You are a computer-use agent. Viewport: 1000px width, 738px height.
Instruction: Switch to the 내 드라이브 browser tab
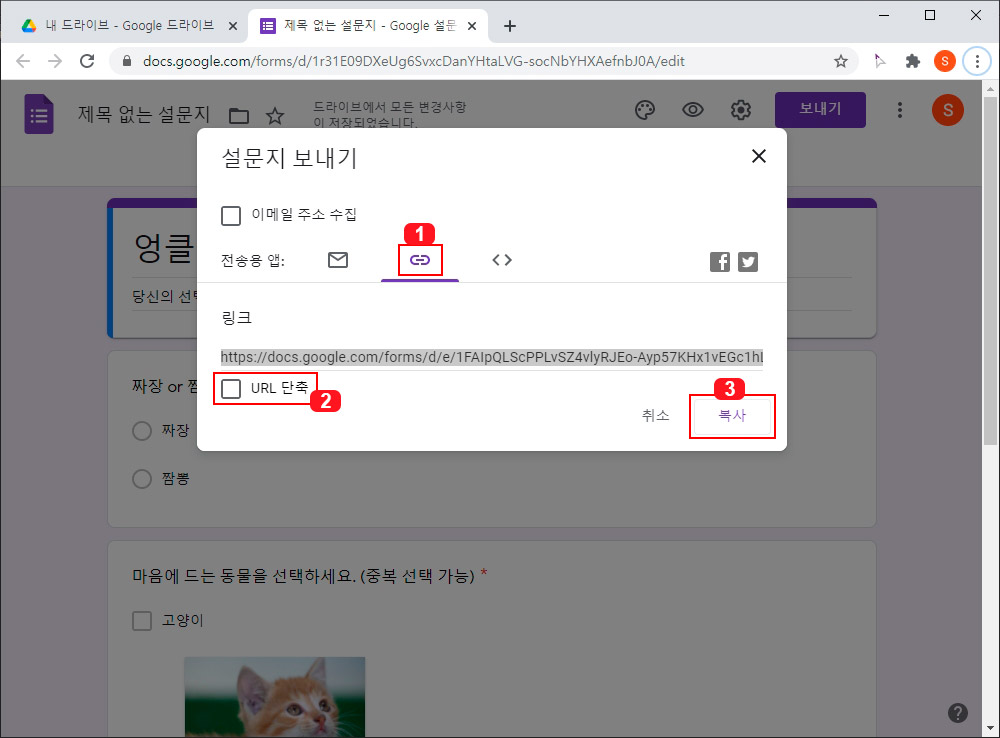click(x=129, y=26)
